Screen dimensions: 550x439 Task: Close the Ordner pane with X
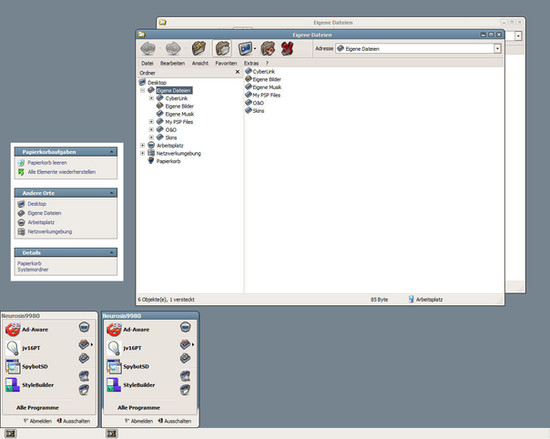[x=237, y=72]
